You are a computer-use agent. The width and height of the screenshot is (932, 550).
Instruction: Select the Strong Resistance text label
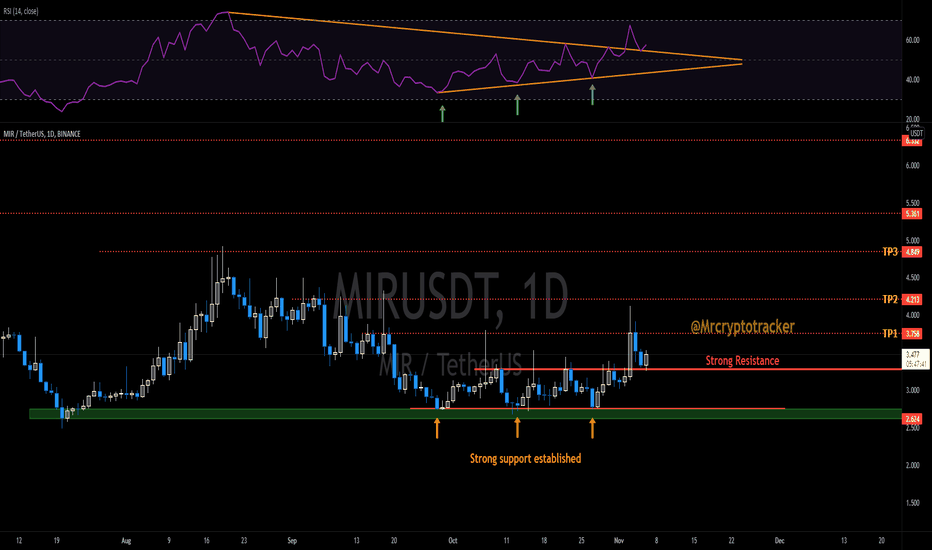coord(742,360)
